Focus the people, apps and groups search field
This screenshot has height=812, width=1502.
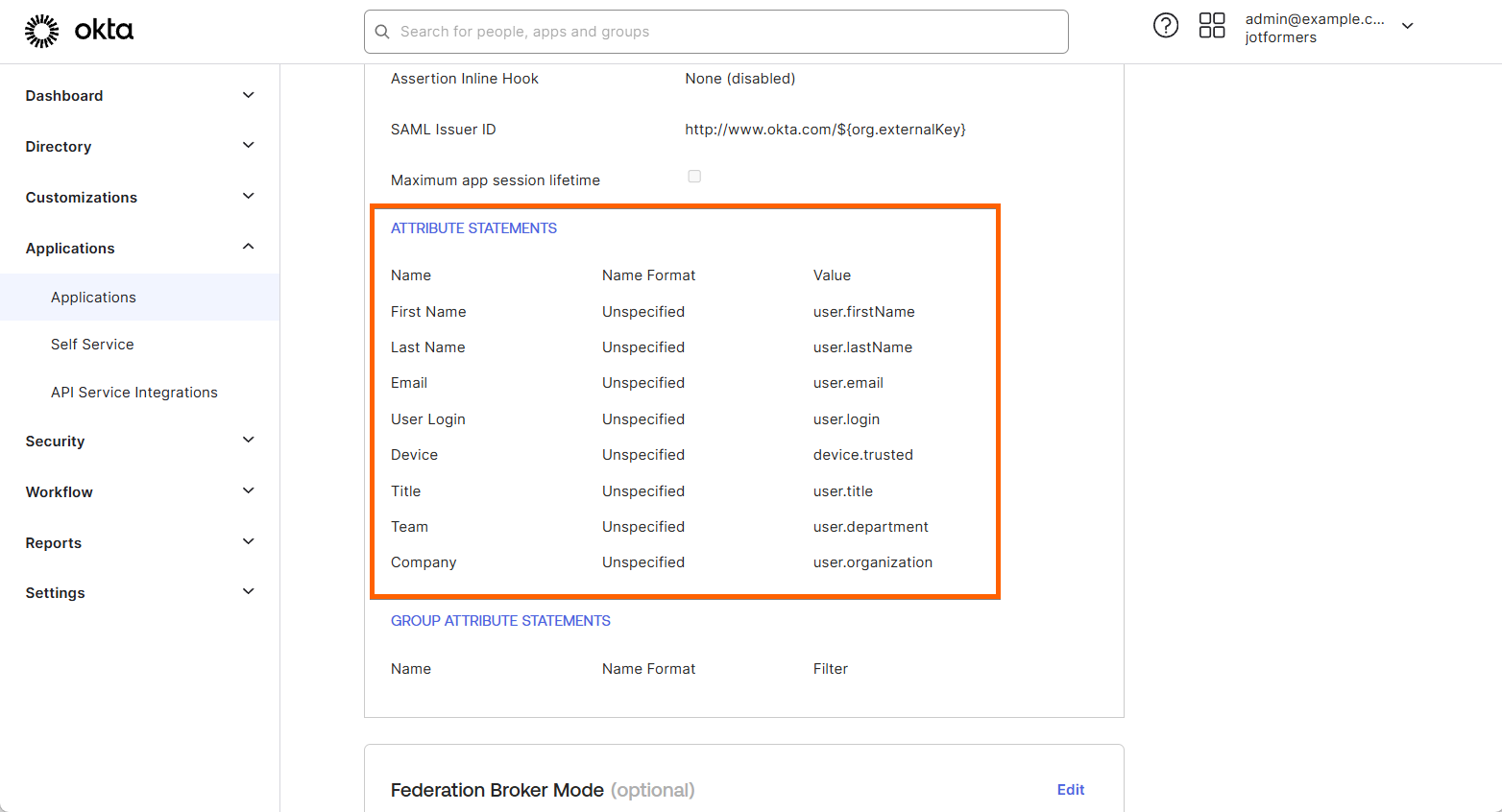tap(730, 32)
